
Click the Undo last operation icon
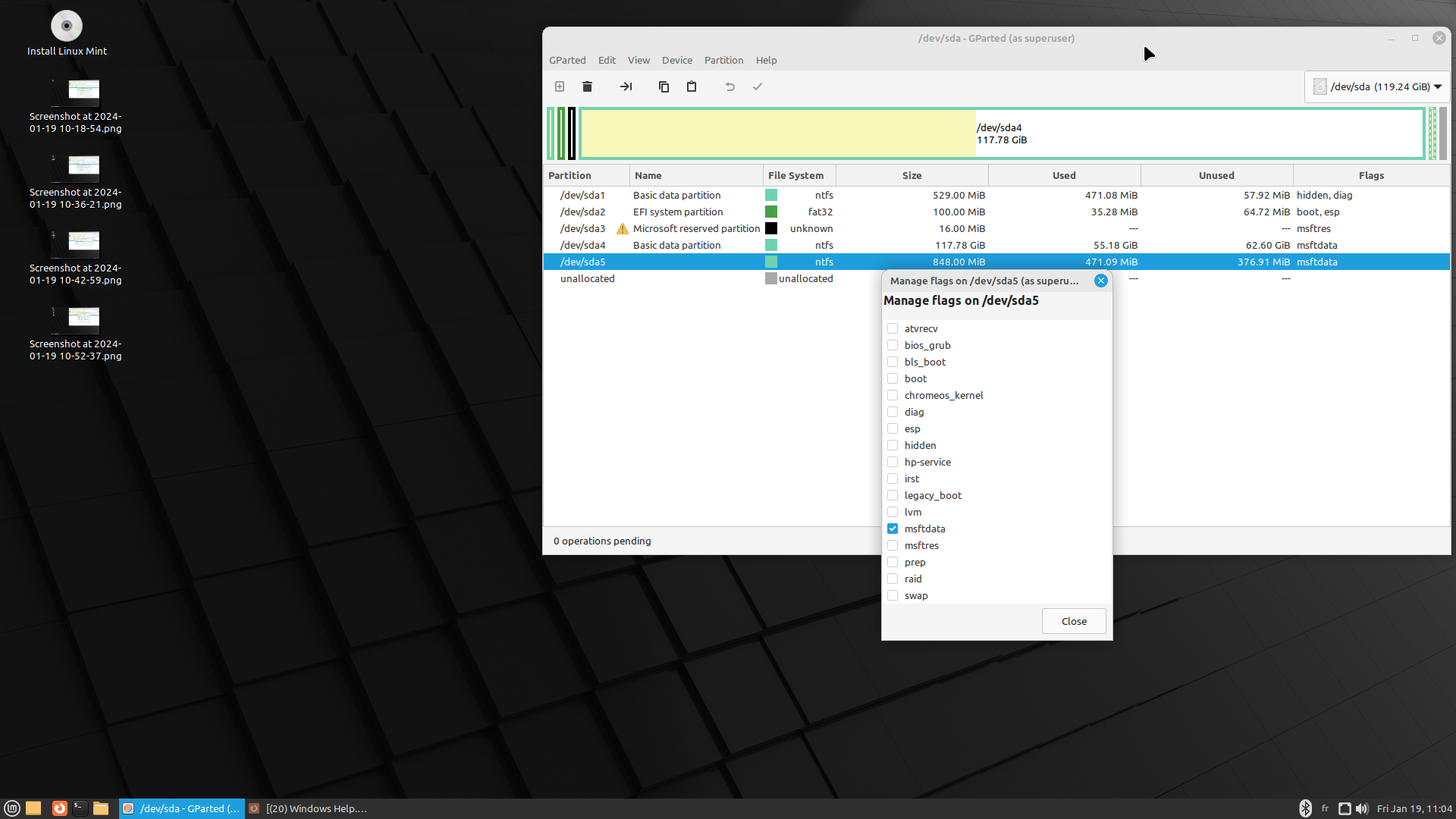730,86
